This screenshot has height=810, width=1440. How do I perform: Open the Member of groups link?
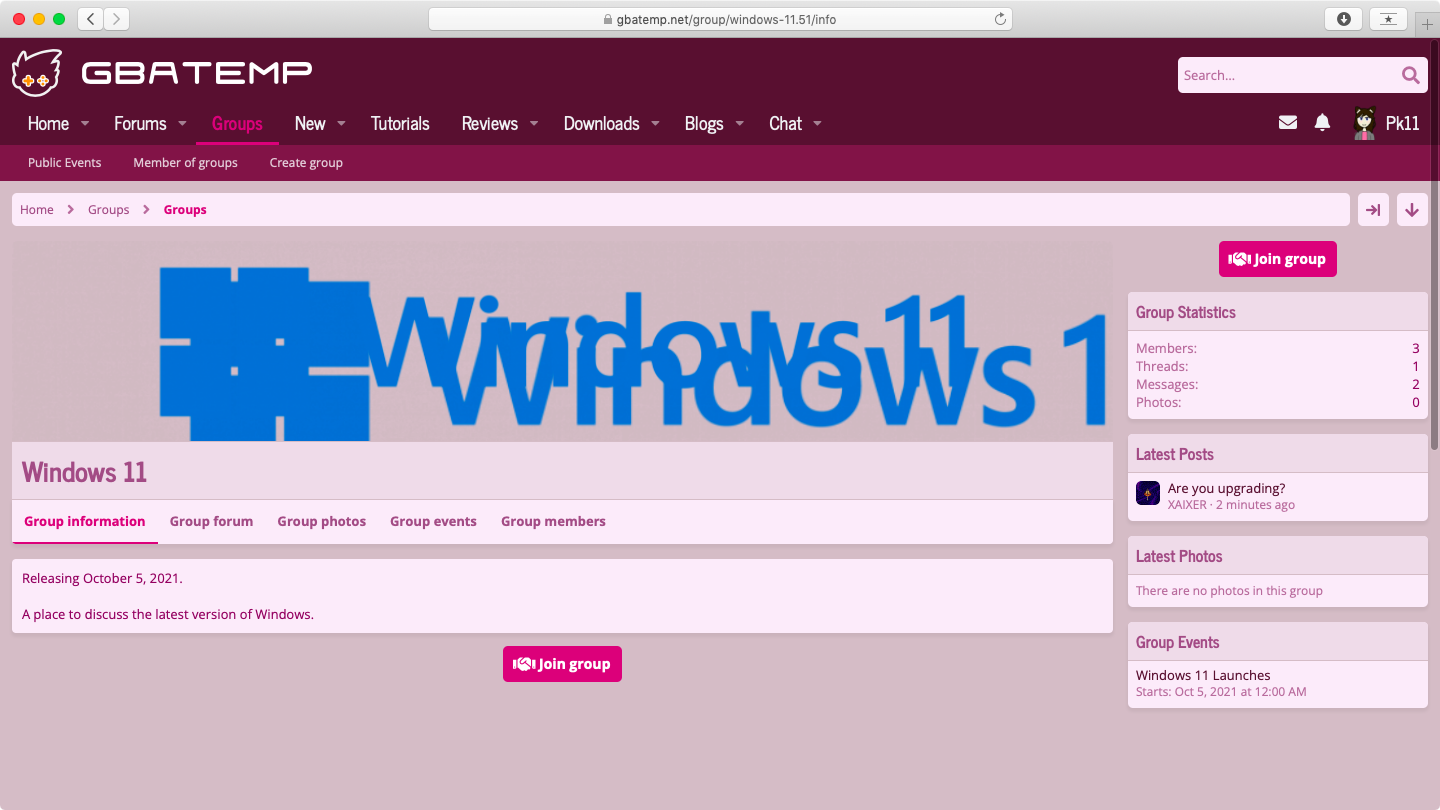coord(185,163)
